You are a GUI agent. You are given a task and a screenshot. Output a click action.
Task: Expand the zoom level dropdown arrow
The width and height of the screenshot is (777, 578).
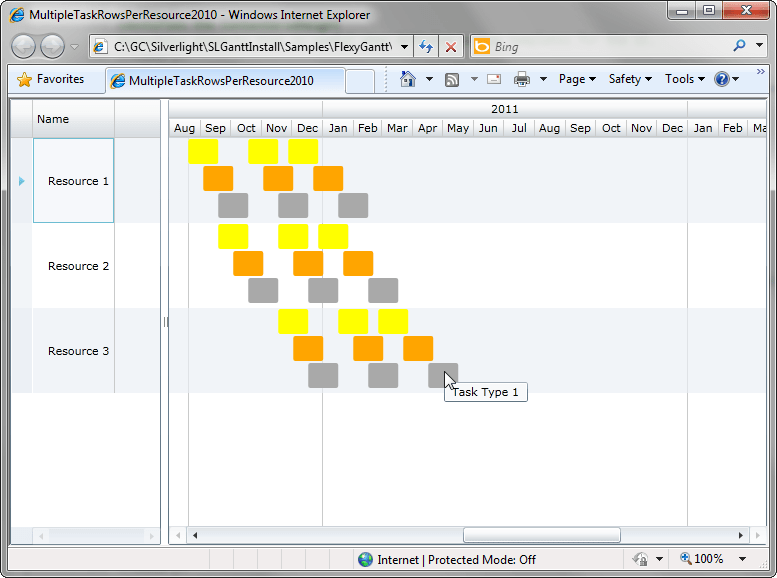(x=742, y=559)
